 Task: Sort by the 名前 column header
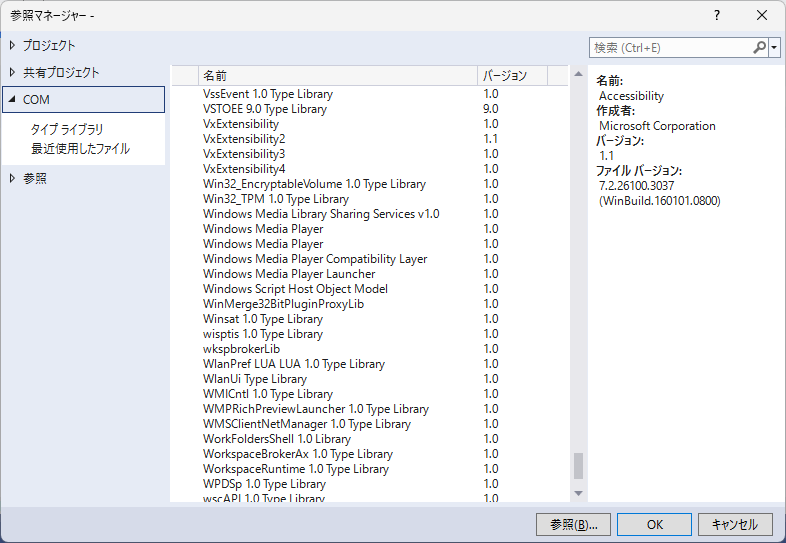click(338, 76)
